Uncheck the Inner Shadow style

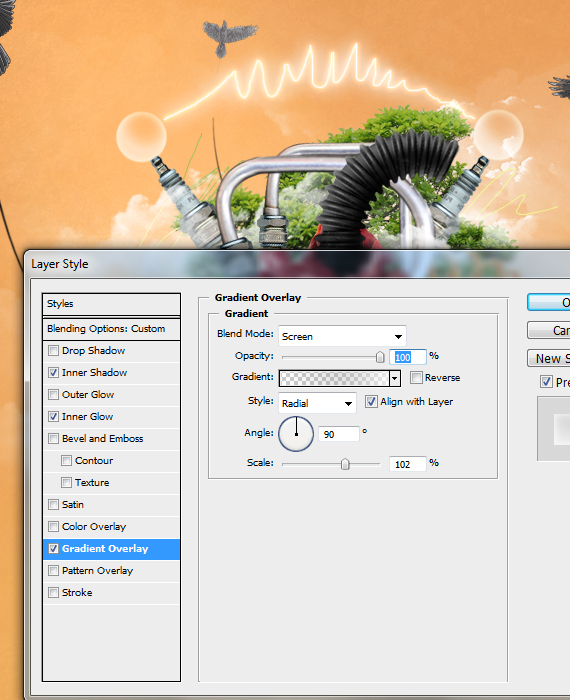54,372
